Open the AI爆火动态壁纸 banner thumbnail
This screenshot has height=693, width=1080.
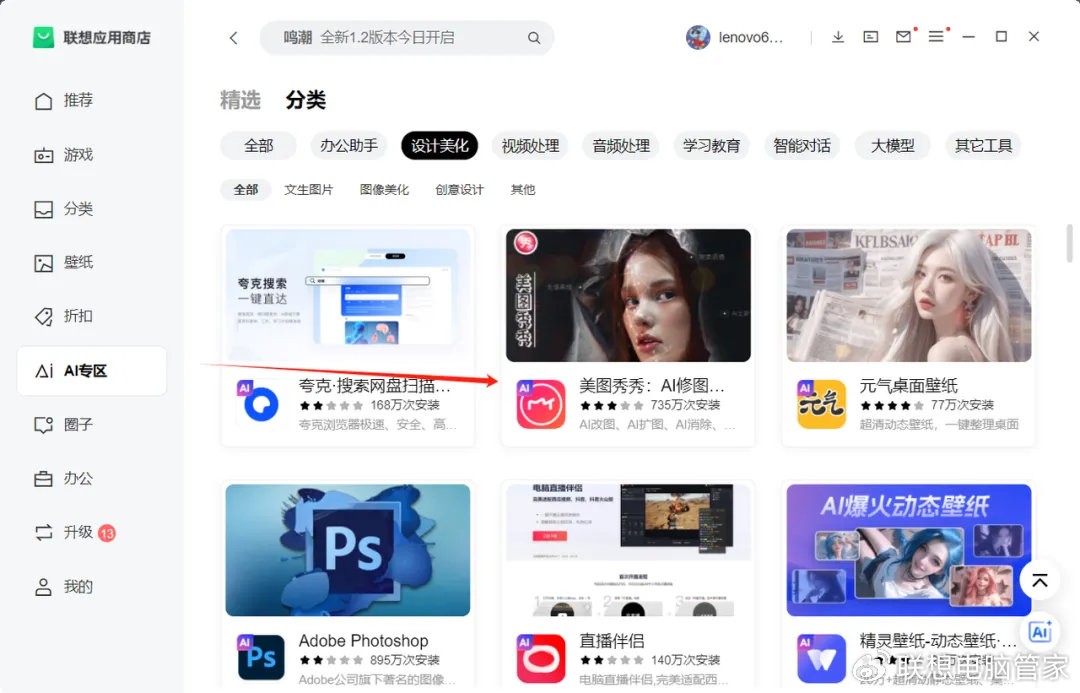(908, 550)
